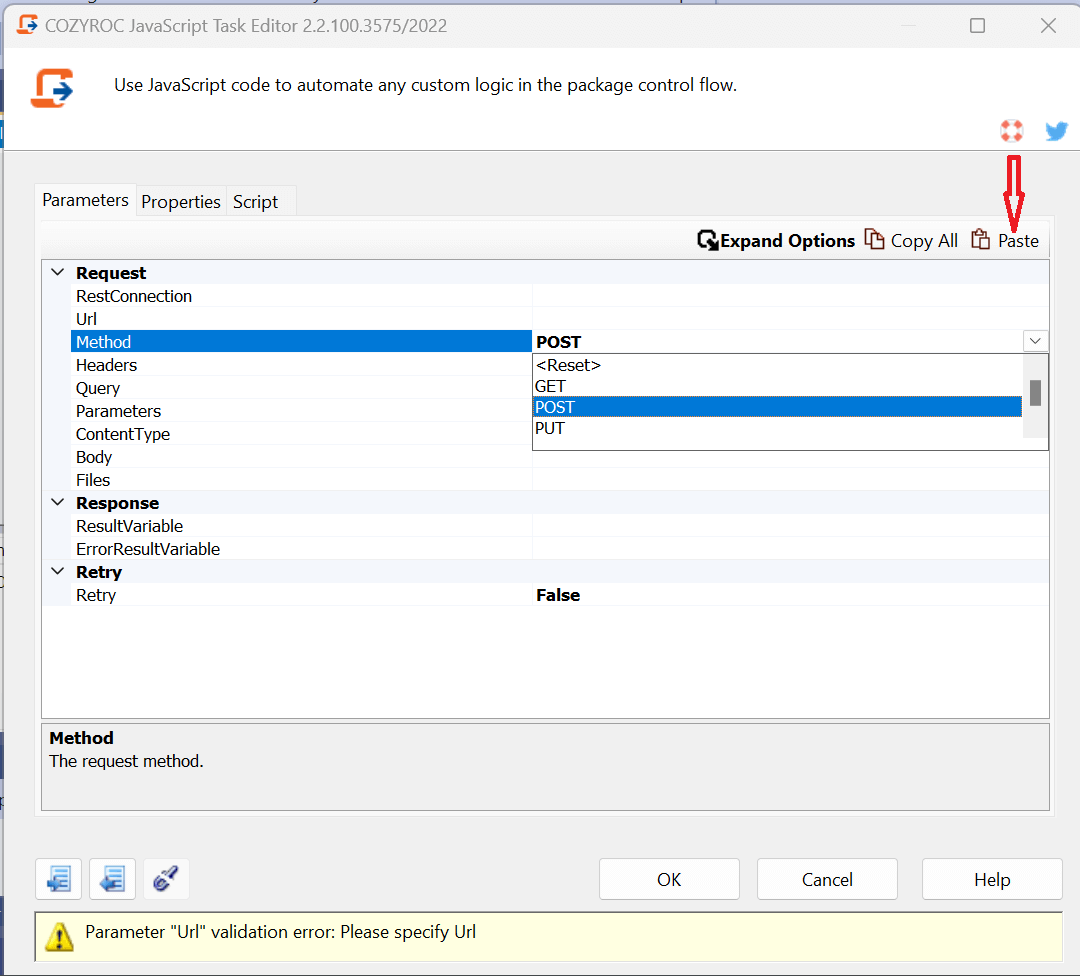Click Copy All in the toolbar

(x=911, y=240)
